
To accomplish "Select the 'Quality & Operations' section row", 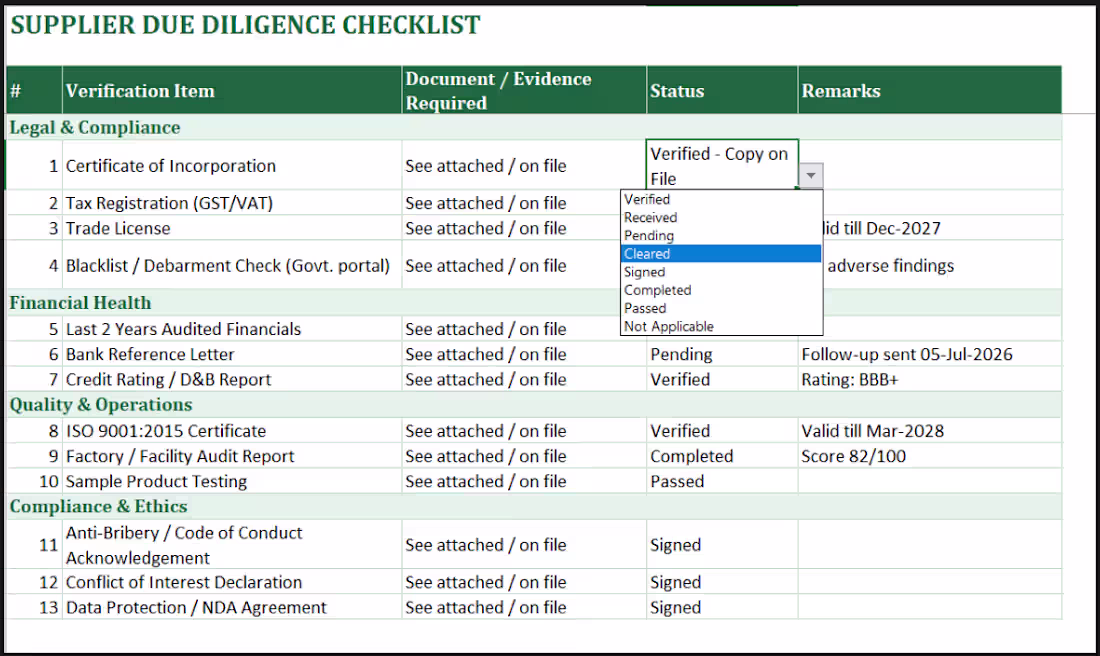I will [x=534, y=405].
